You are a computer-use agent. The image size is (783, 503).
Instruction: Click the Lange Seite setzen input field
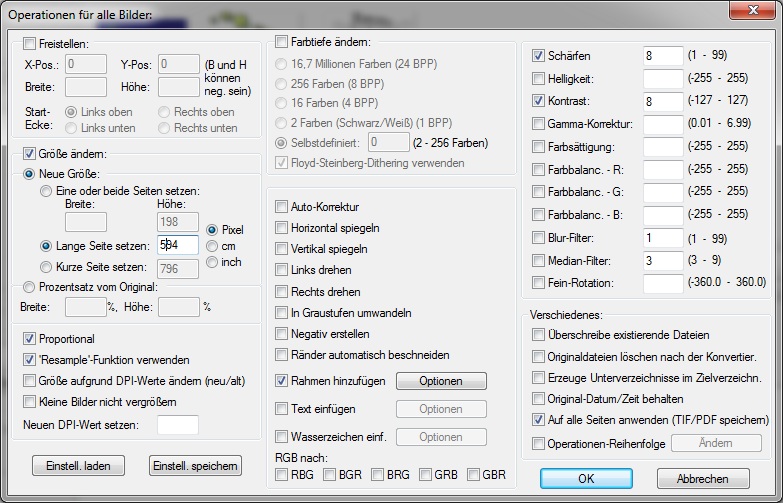click(x=178, y=244)
